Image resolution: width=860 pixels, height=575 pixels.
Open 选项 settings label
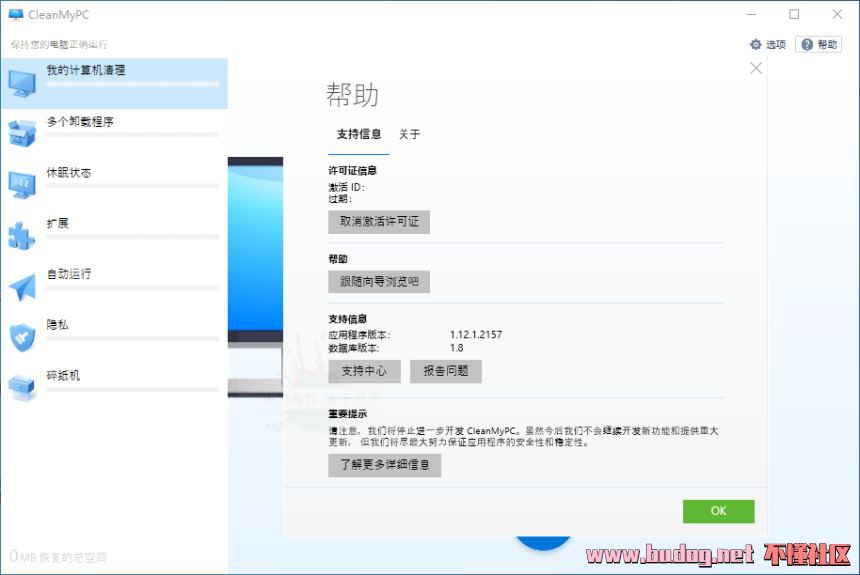776,44
